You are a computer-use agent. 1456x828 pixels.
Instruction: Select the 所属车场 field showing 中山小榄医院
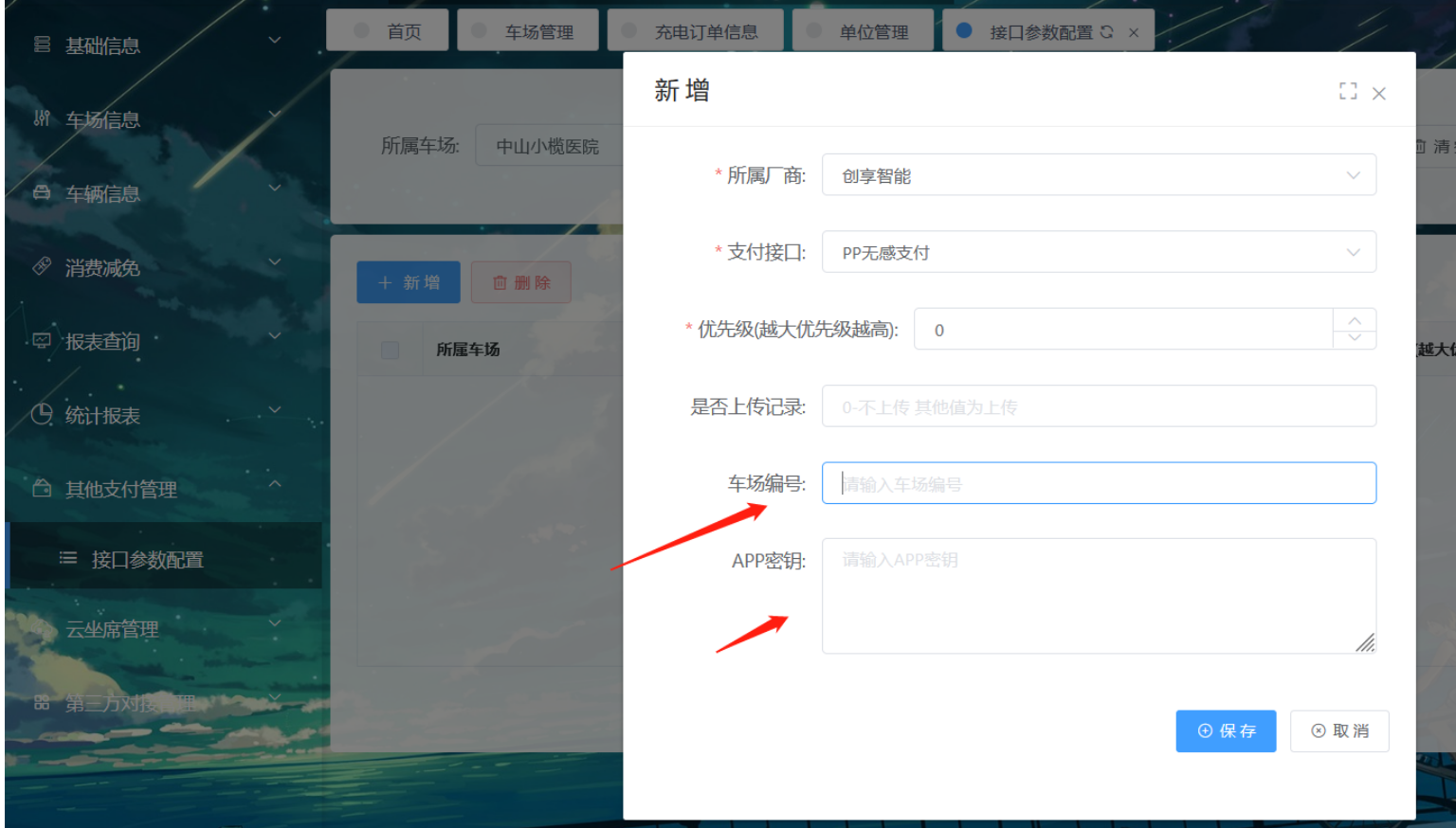point(550,146)
